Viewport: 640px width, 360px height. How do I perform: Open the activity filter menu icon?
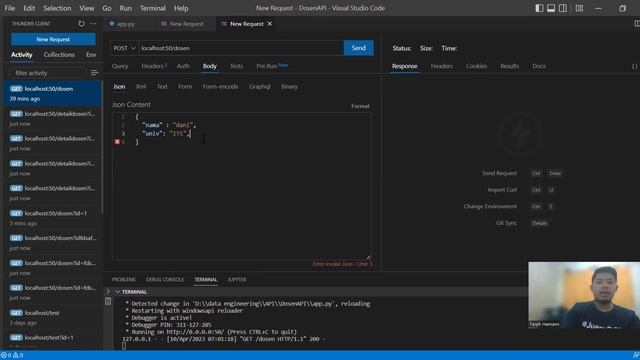click(x=94, y=73)
